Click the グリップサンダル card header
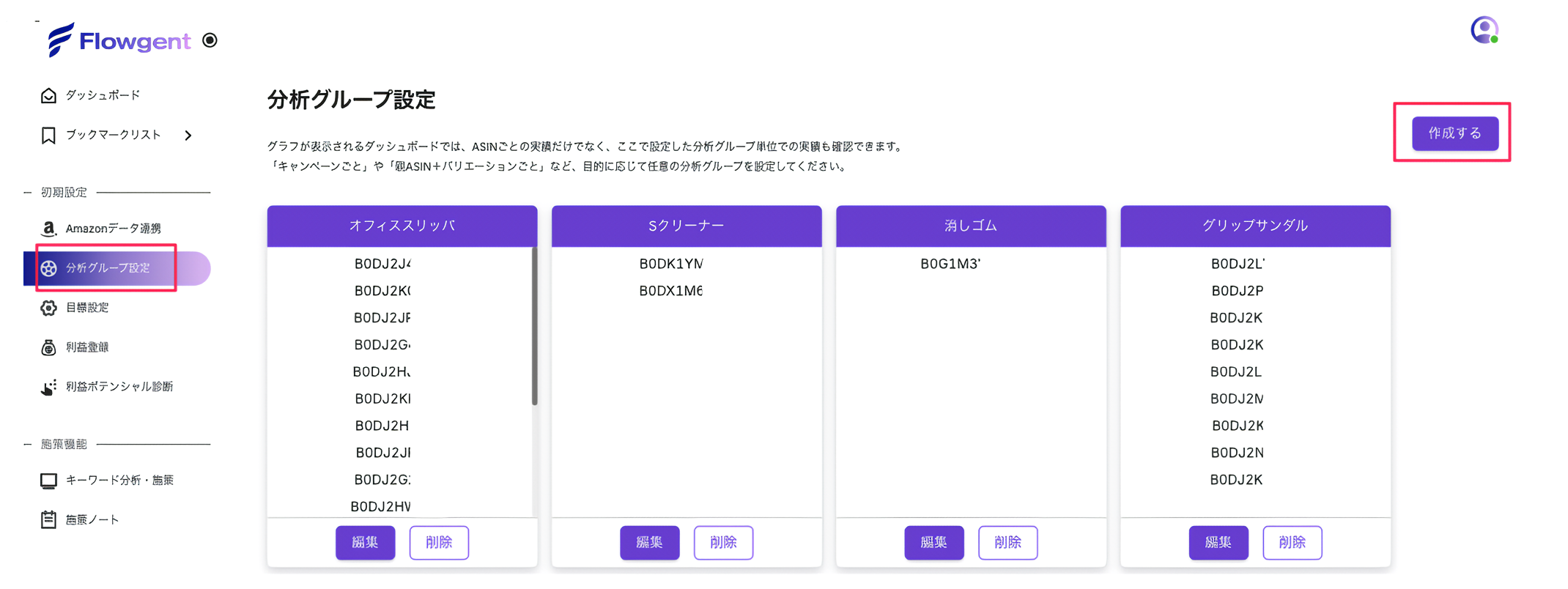Viewport: 1568px width, 589px height. 1254,226
